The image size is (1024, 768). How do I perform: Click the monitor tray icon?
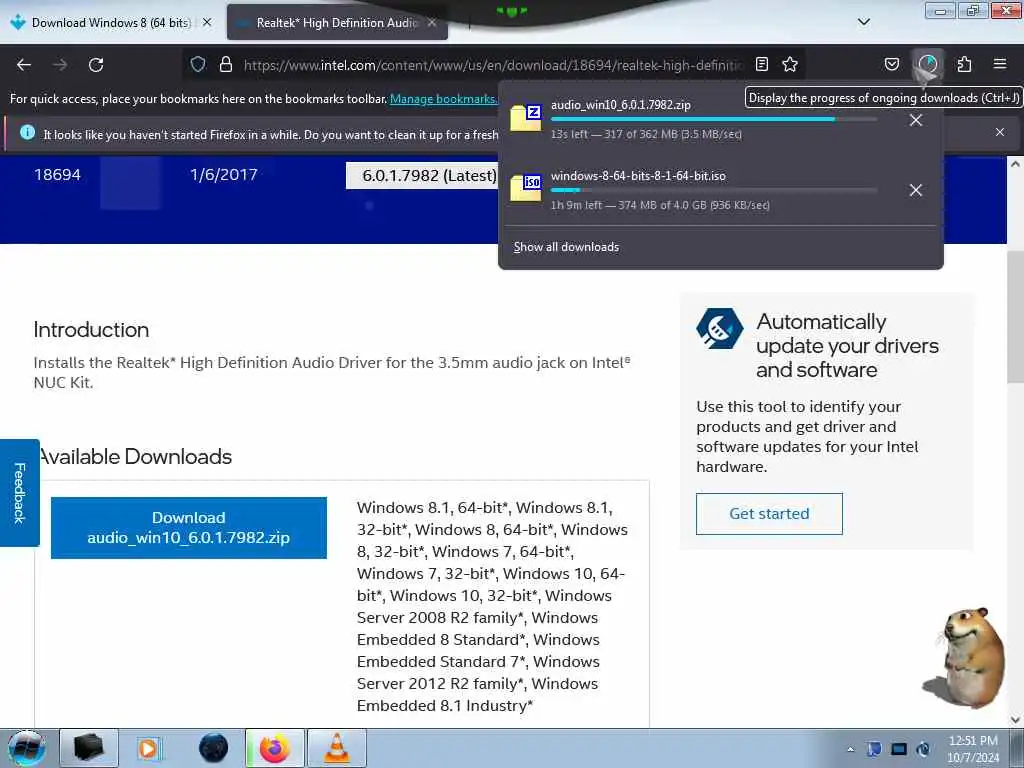click(x=899, y=749)
